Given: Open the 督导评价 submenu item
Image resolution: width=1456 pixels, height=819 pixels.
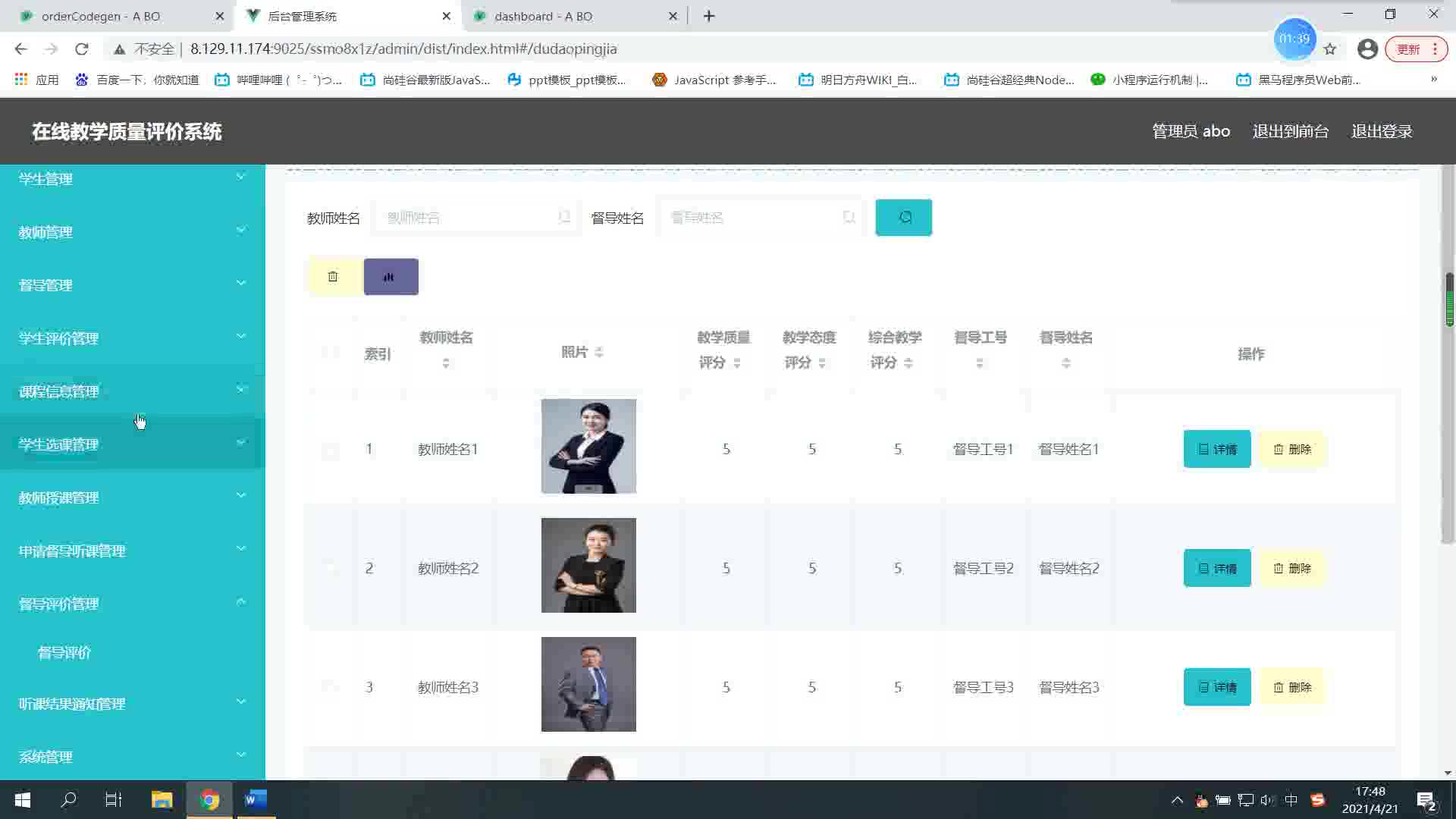Looking at the screenshot, I should [x=64, y=652].
